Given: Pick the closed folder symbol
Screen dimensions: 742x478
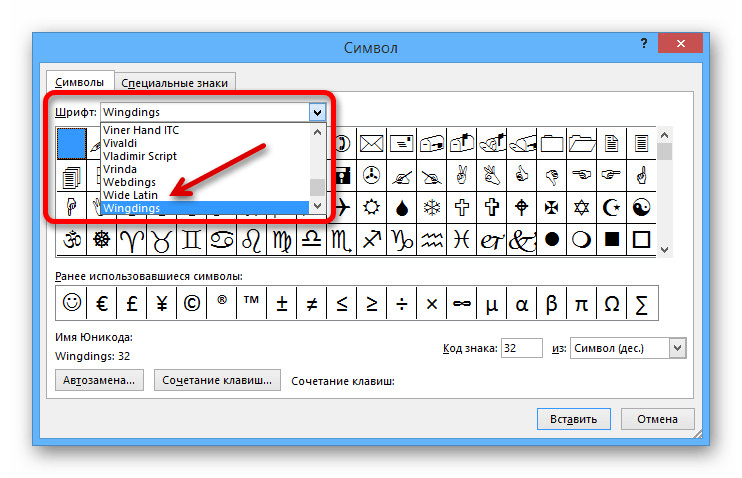Looking at the screenshot, I should coord(551,143).
